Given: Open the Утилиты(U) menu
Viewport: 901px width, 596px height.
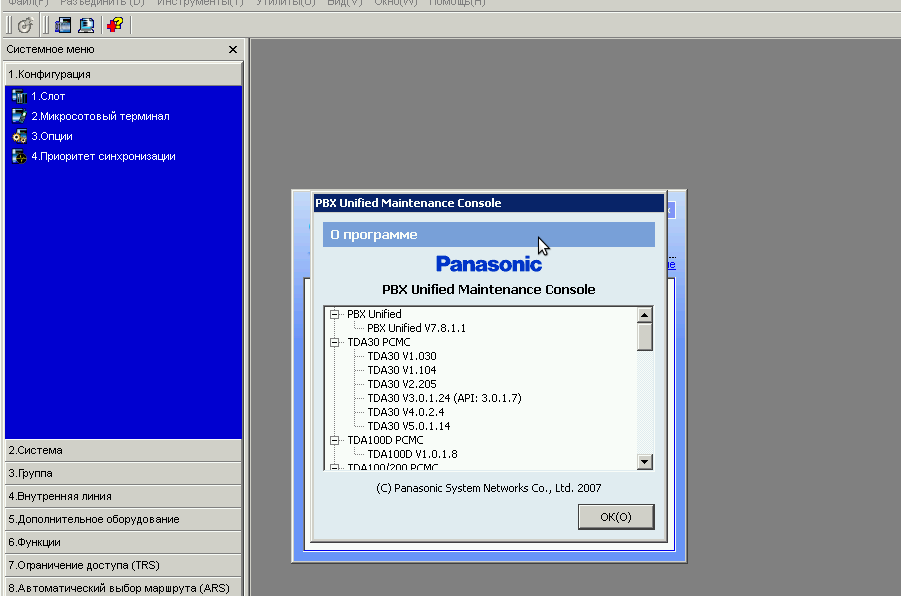Looking at the screenshot, I should pyautogui.click(x=286, y=3).
